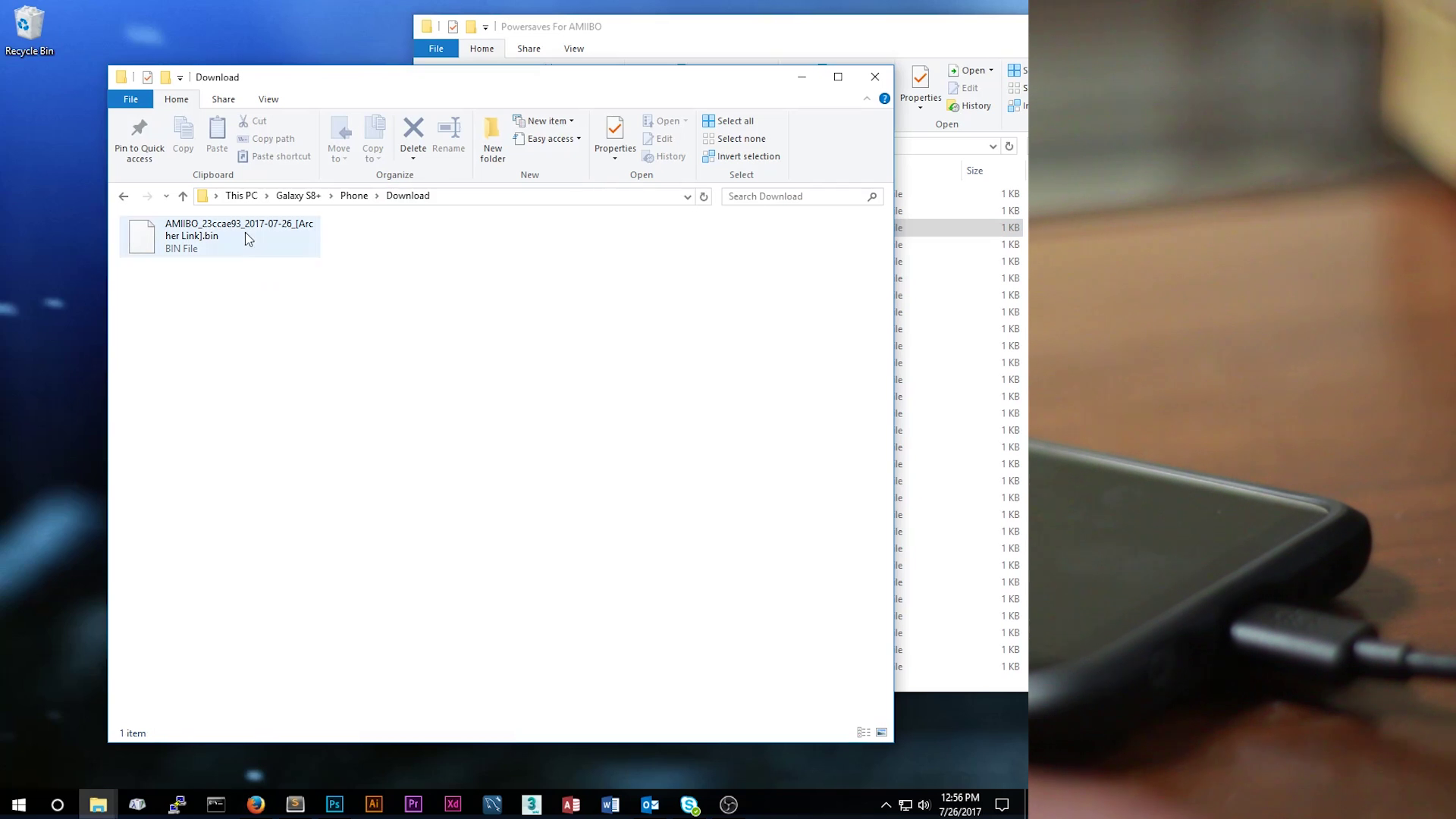The width and height of the screenshot is (1456, 819).
Task: Refresh the Powersaves For AMIIBO window
Action: [x=1009, y=146]
